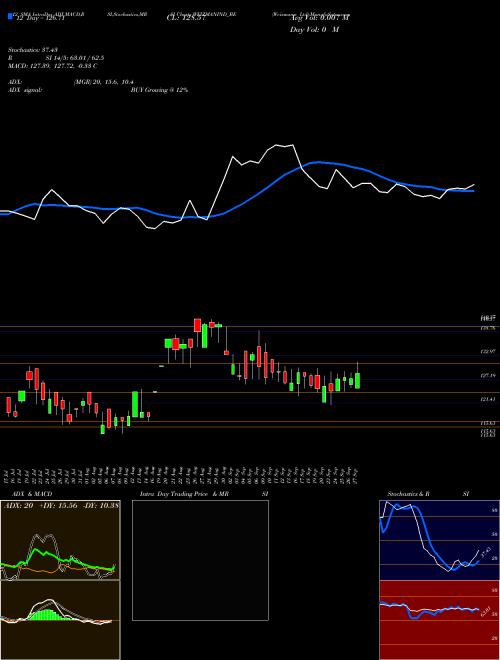Click the 'SI 14/3: 63.01 / 62.5' value
This screenshot has height=660, width=500.
pyautogui.click(x=75, y=58)
